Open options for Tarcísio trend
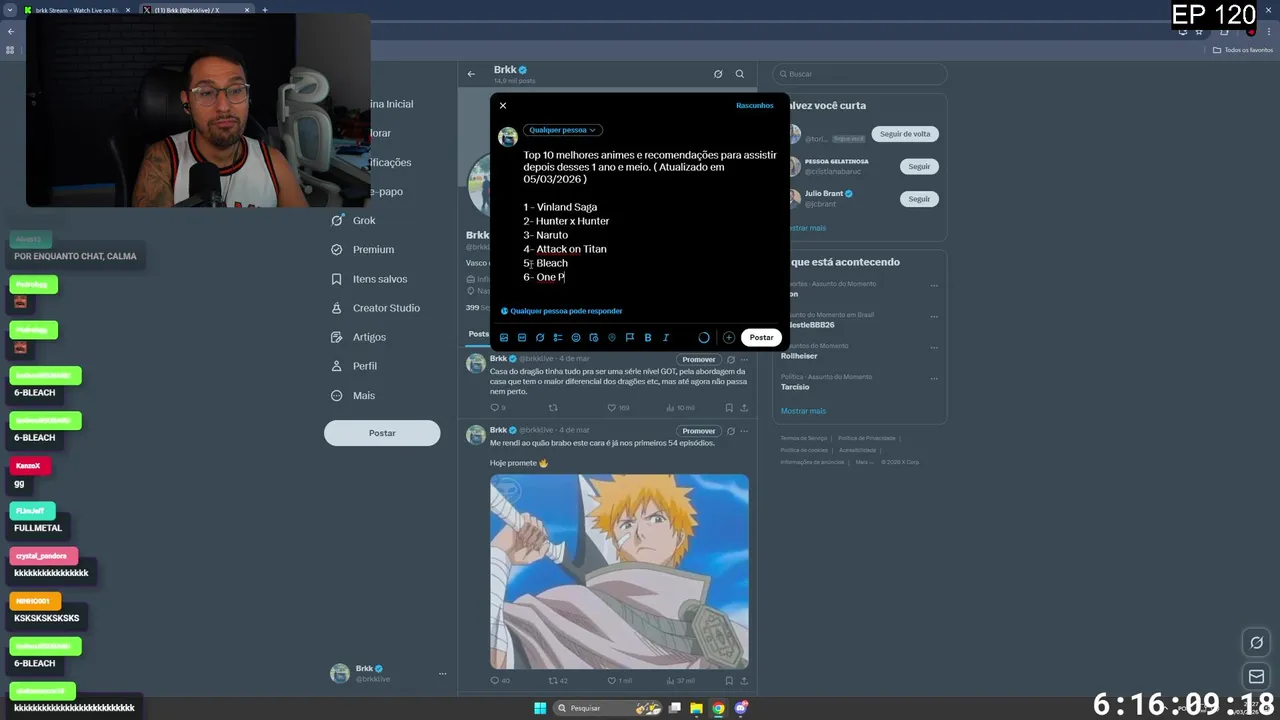 934,378
